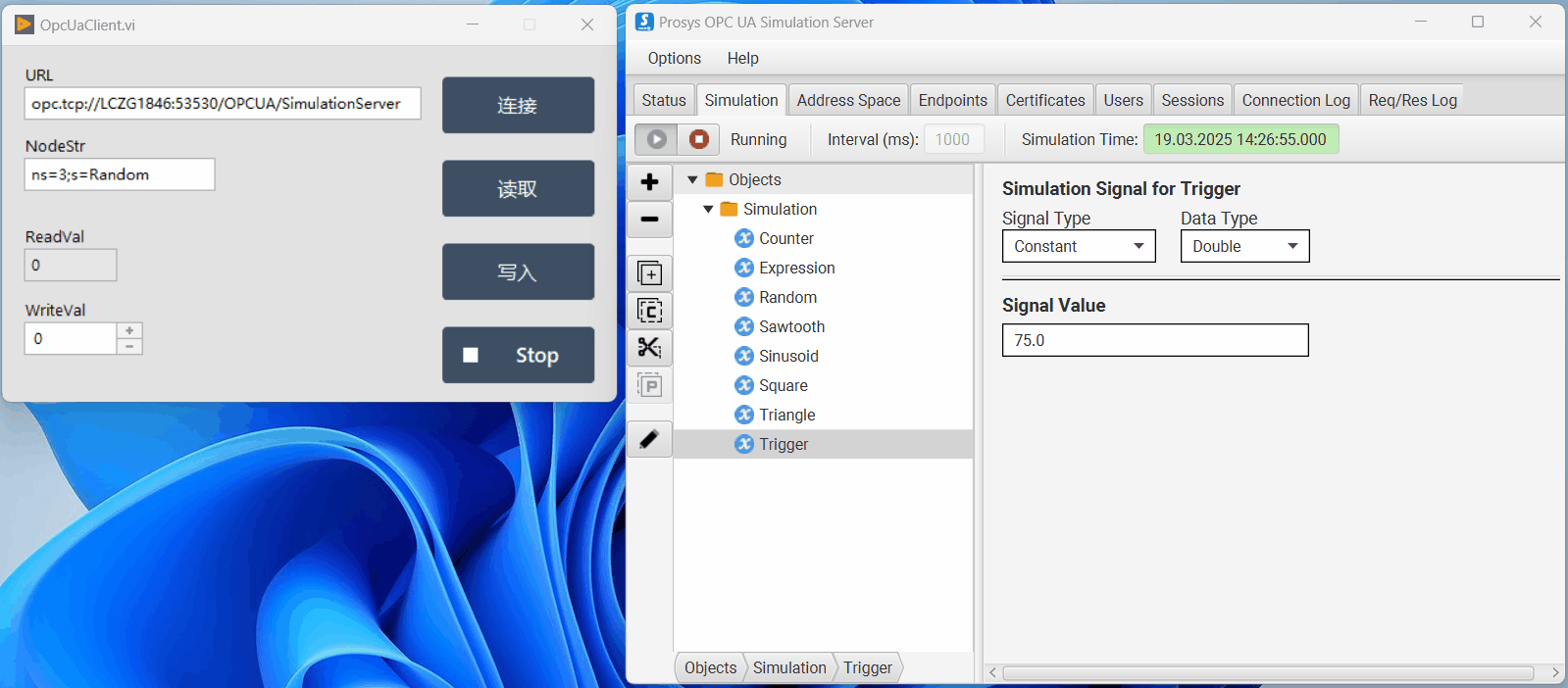This screenshot has width=1568, height=688.
Task: Remove the node with the minus icon
Action: 649,220
